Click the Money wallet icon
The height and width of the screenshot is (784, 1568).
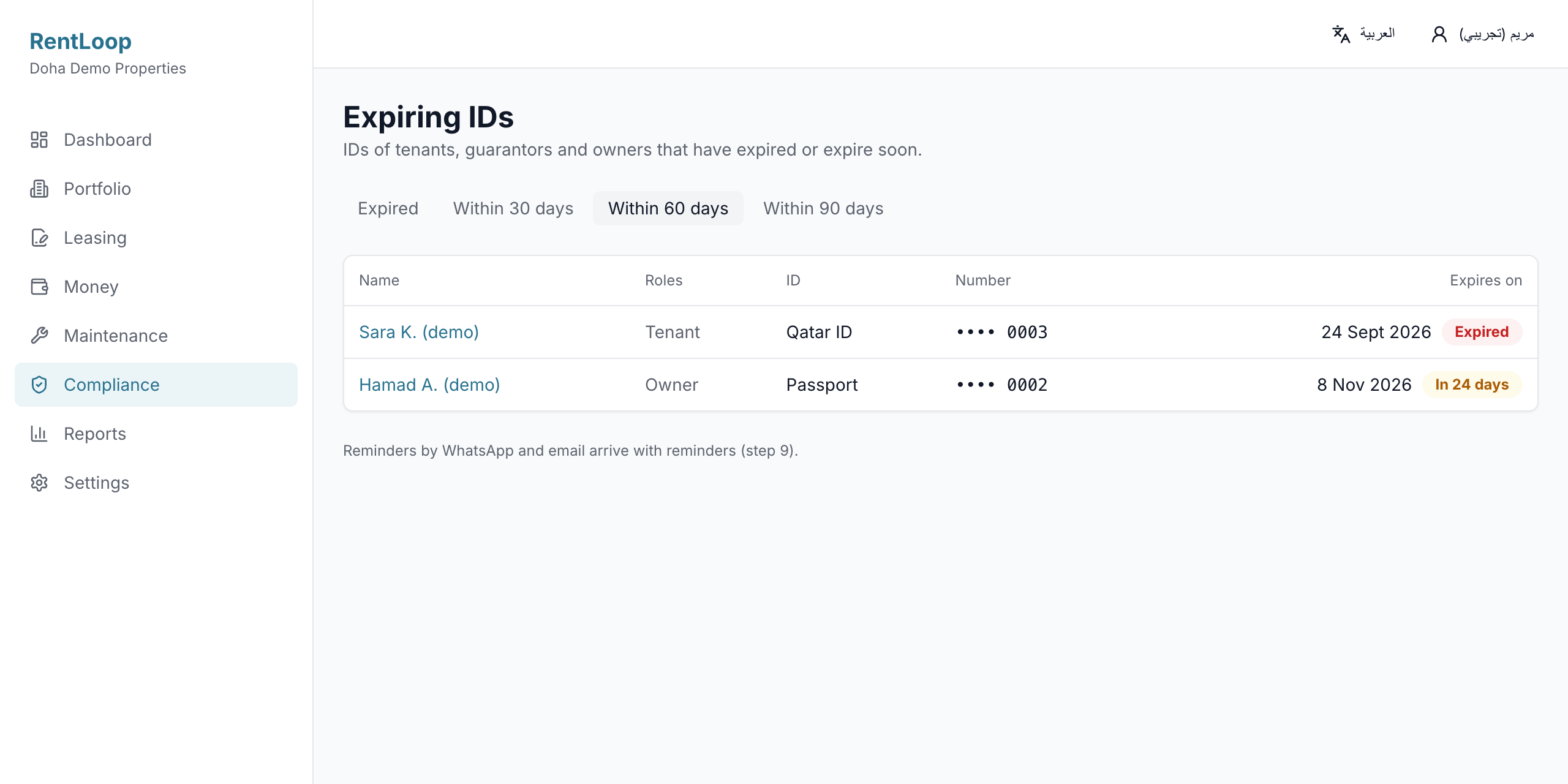pos(39,287)
